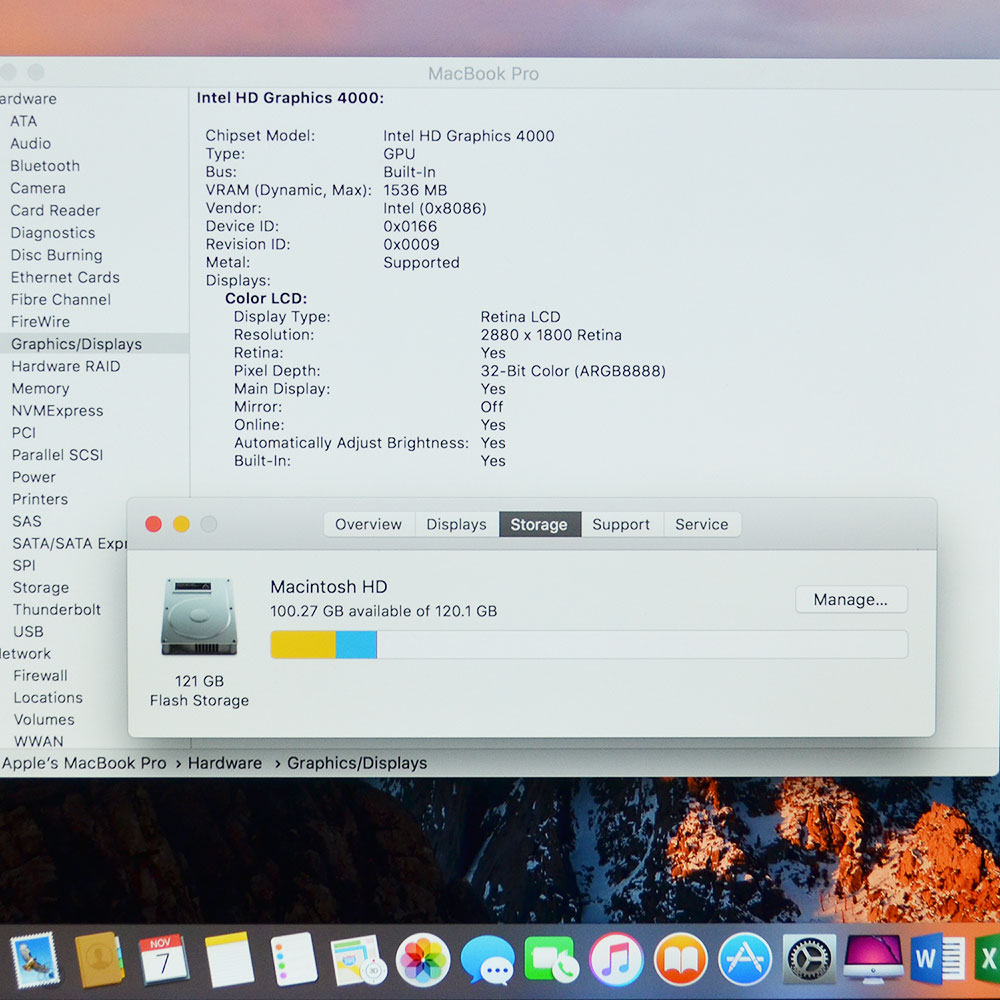The height and width of the screenshot is (1000, 1000).
Task: Open System Preferences gear icon
Action: (809, 959)
